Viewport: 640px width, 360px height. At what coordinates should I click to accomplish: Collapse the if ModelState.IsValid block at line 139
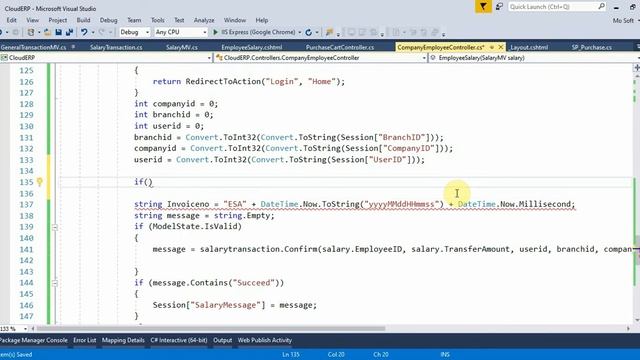(x=55, y=227)
